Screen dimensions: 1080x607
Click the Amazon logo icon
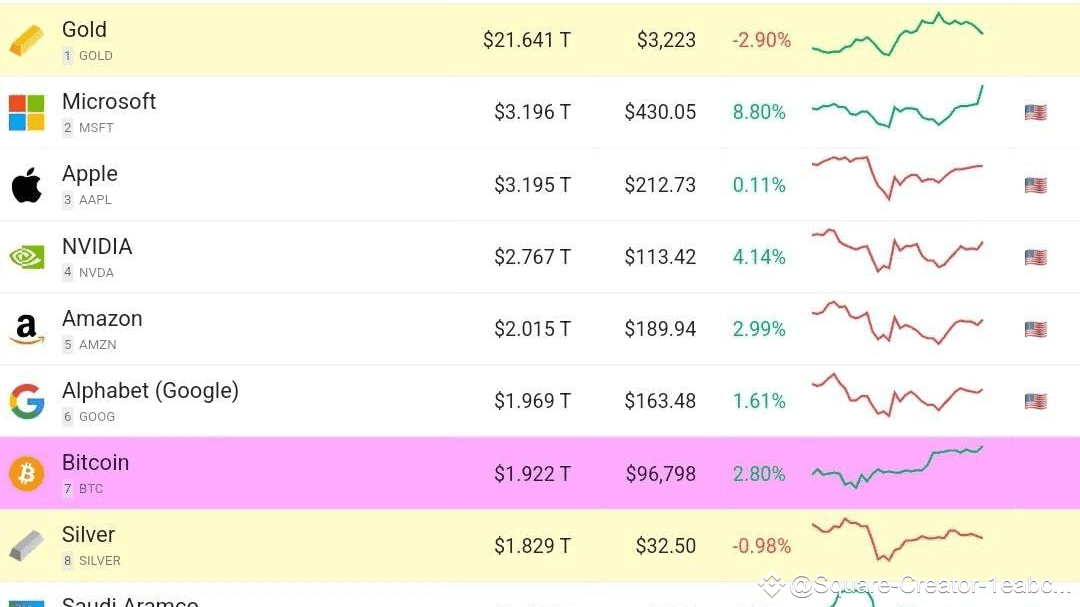tap(27, 329)
